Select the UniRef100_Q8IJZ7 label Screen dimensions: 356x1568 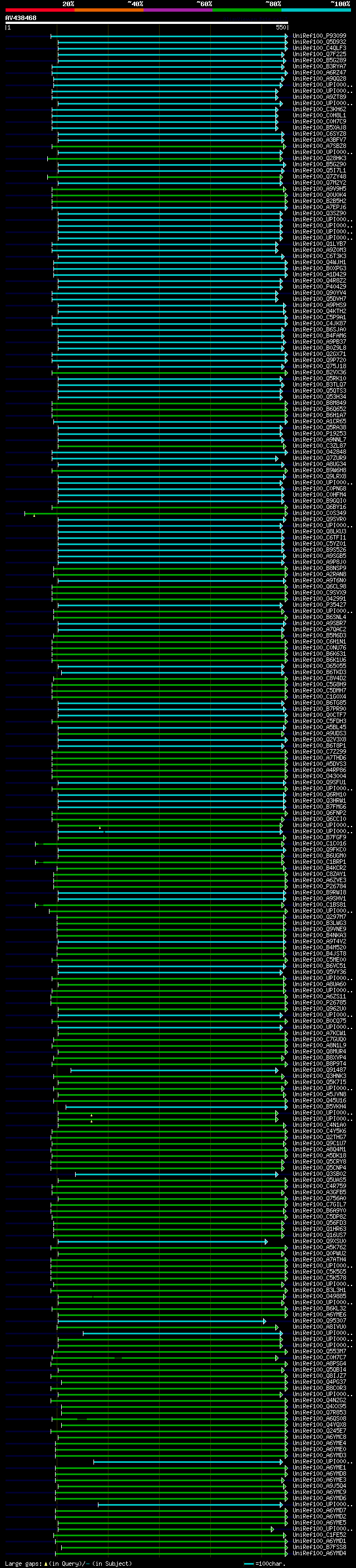319,1376
